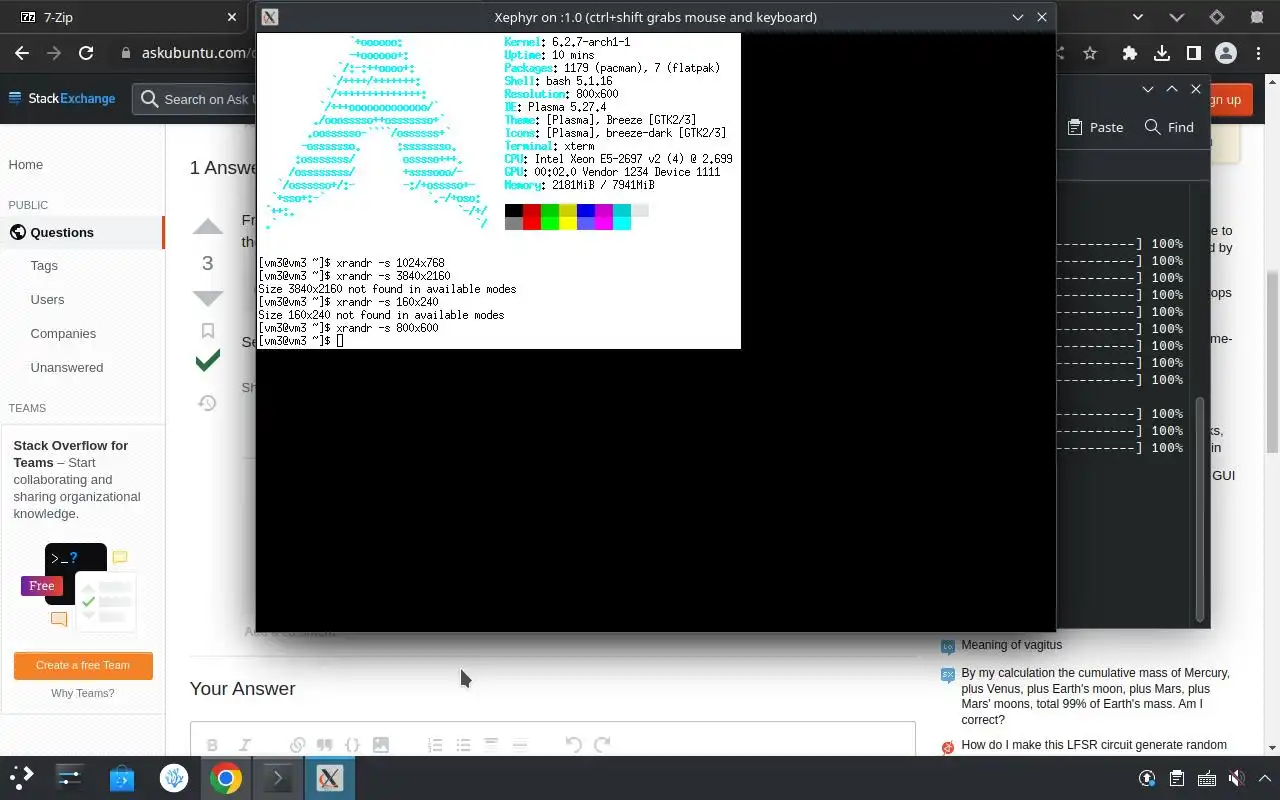Image resolution: width=1280 pixels, height=800 pixels.
Task: Click Find in the terminal window toolbar
Action: pyautogui.click(x=1169, y=127)
